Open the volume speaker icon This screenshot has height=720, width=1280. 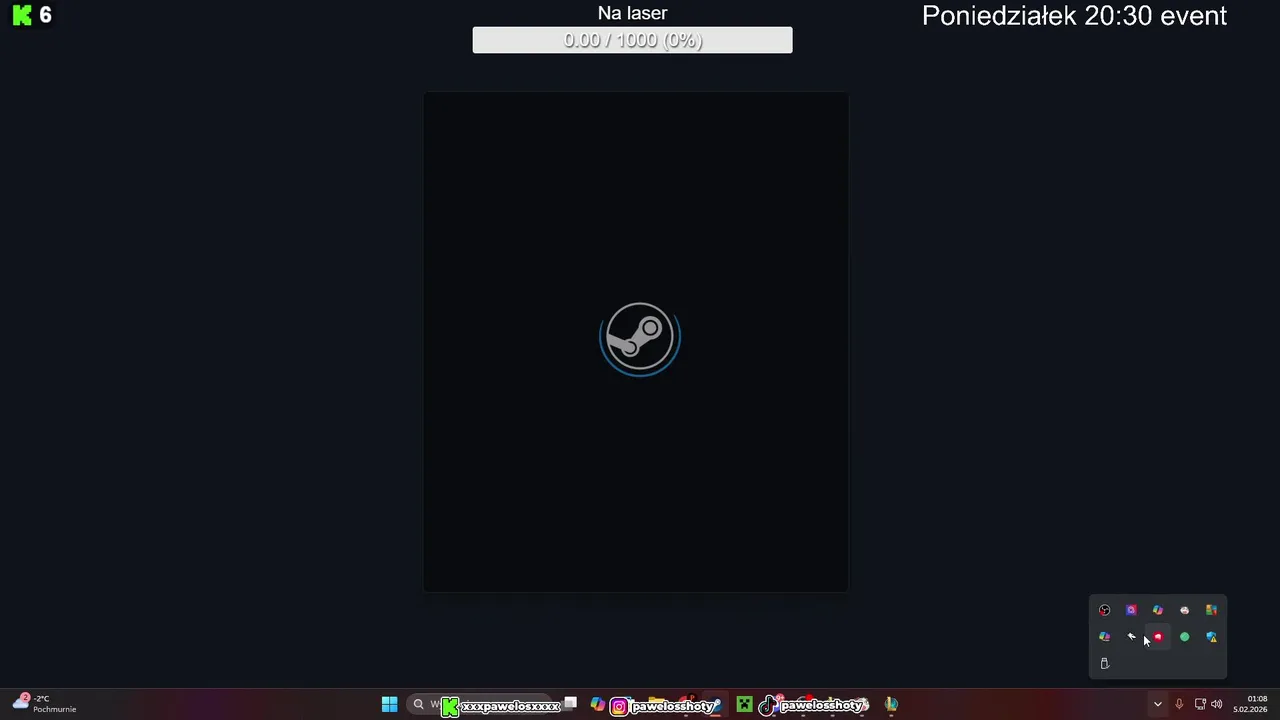point(1217,705)
